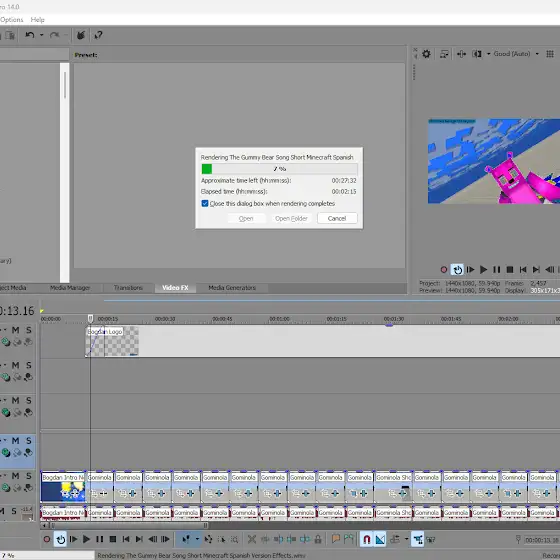Click the Undo arrow in top toolbar

(x=30, y=35)
